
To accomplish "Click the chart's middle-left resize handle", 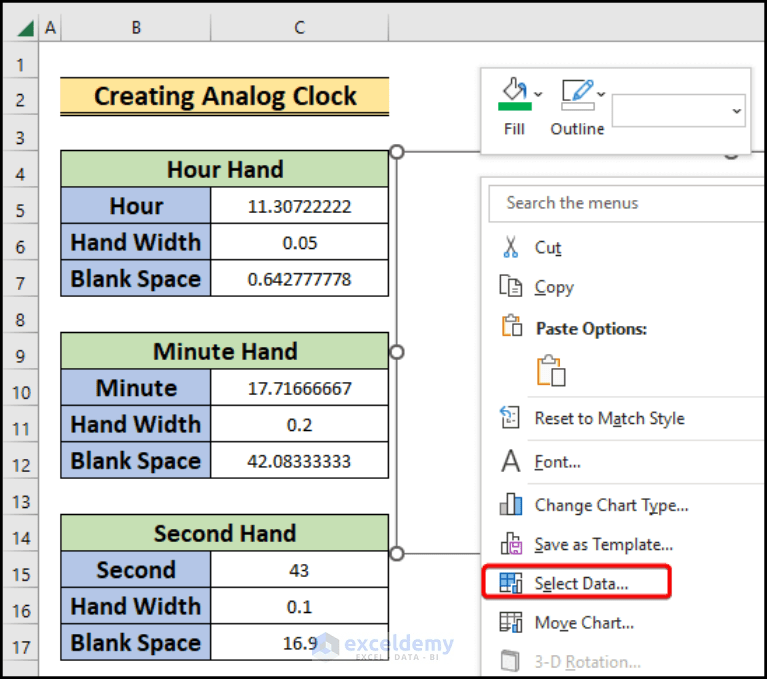I will point(397,352).
